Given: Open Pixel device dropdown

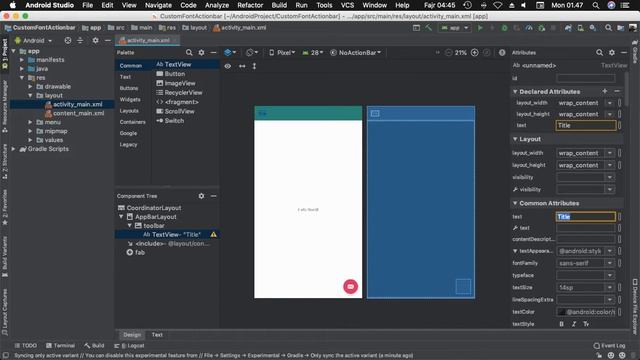Looking at the screenshot, I should click(282, 53).
